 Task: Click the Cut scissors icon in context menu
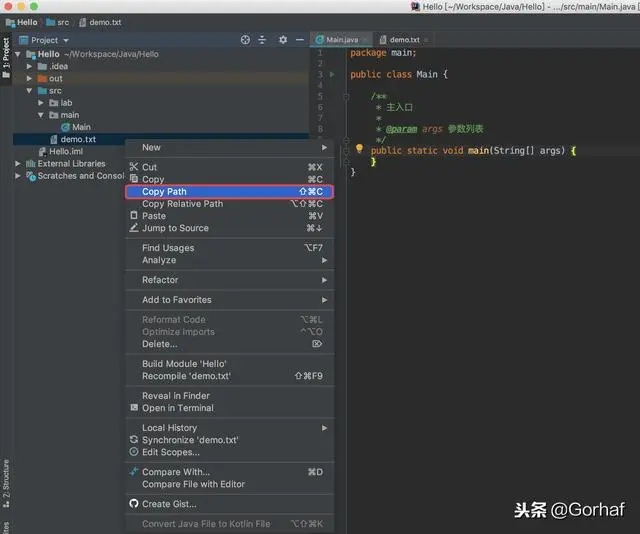(x=134, y=167)
